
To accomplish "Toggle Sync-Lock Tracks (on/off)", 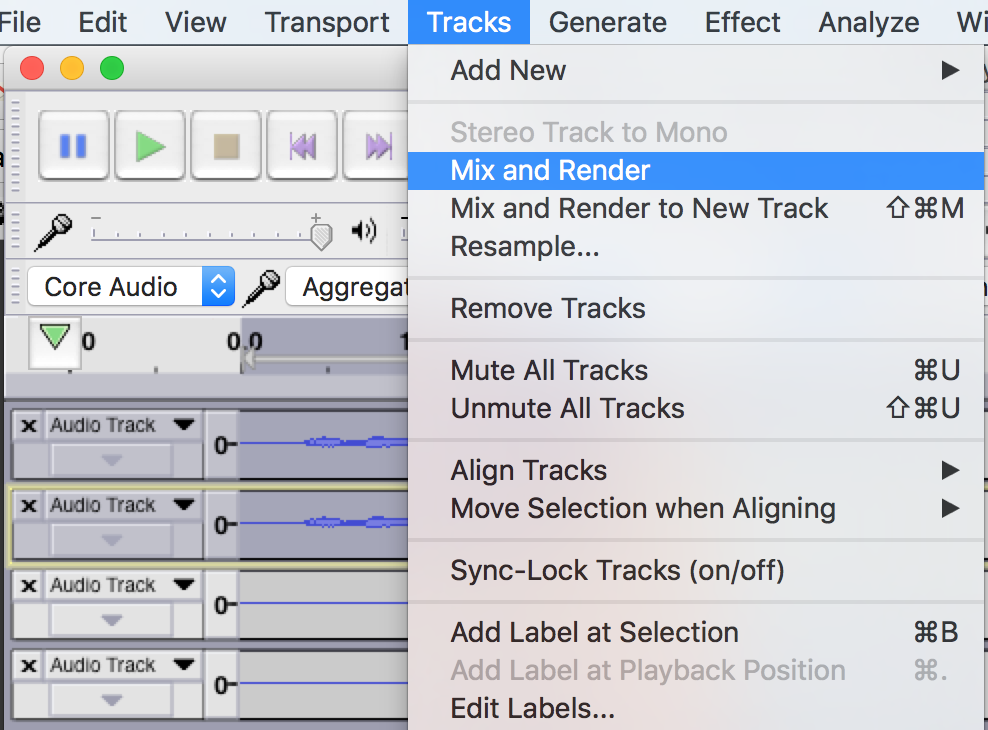I will tap(617, 570).
